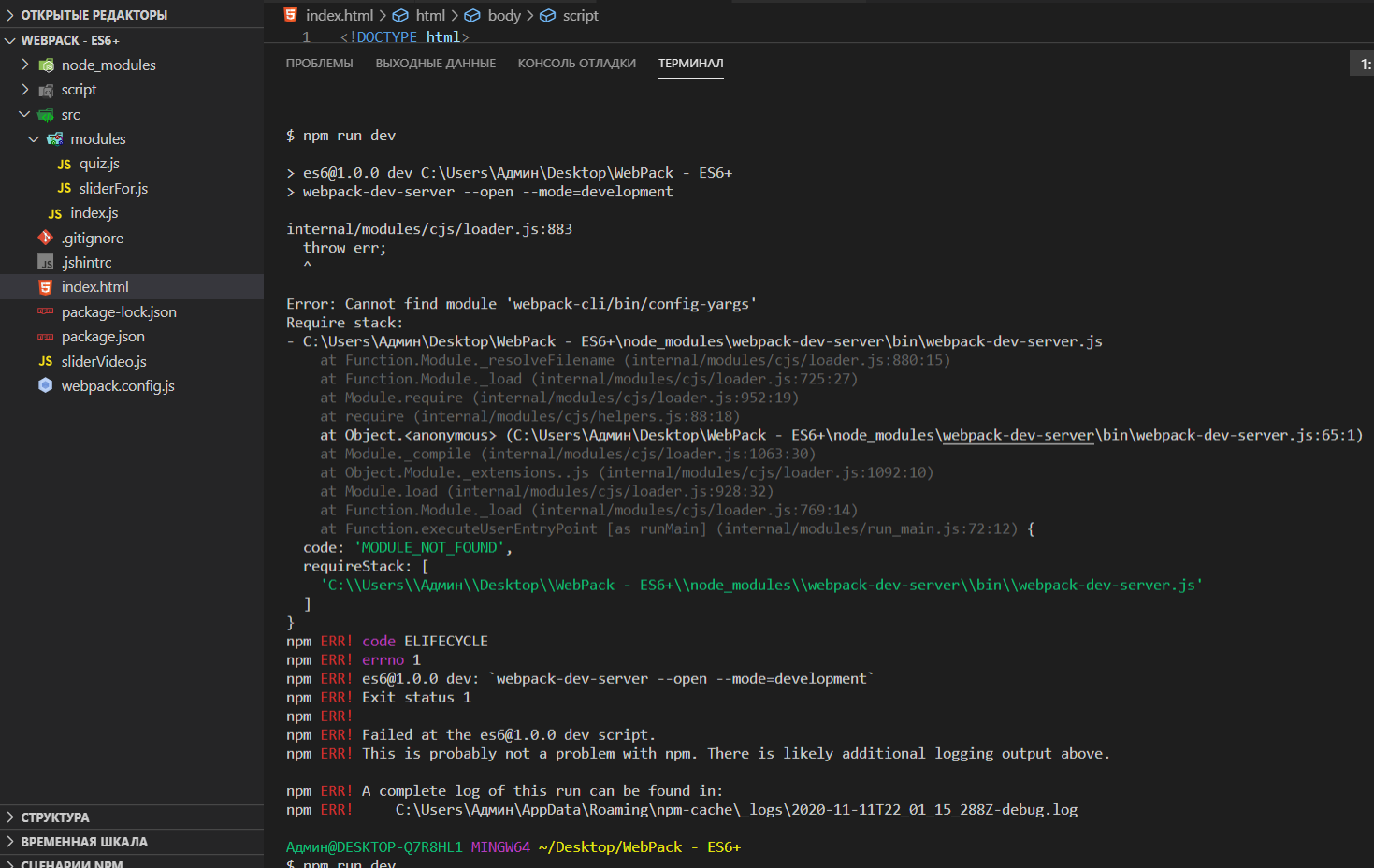Click the HTML5 icon in the breadcrumb bar

click(x=291, y=15)
